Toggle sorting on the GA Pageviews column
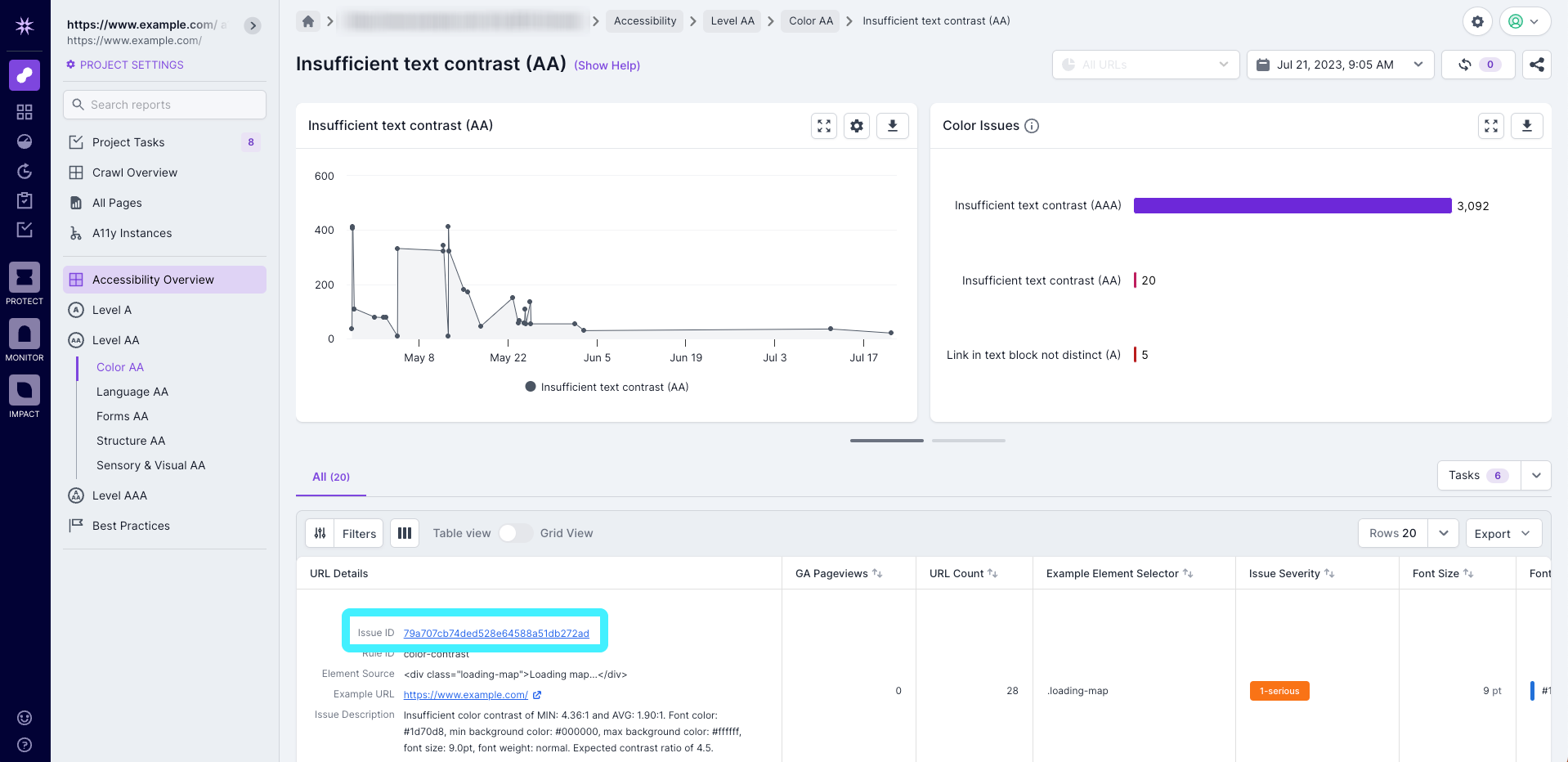 click(878, 573)
